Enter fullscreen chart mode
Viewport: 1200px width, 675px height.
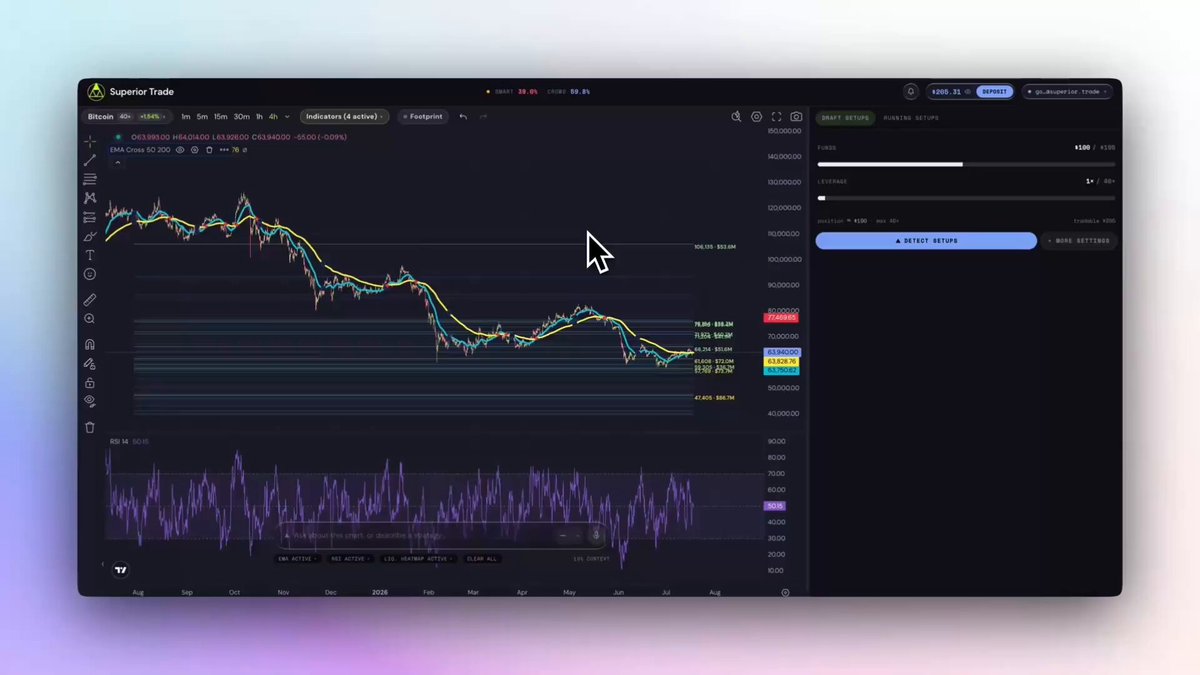click(776, 117)
